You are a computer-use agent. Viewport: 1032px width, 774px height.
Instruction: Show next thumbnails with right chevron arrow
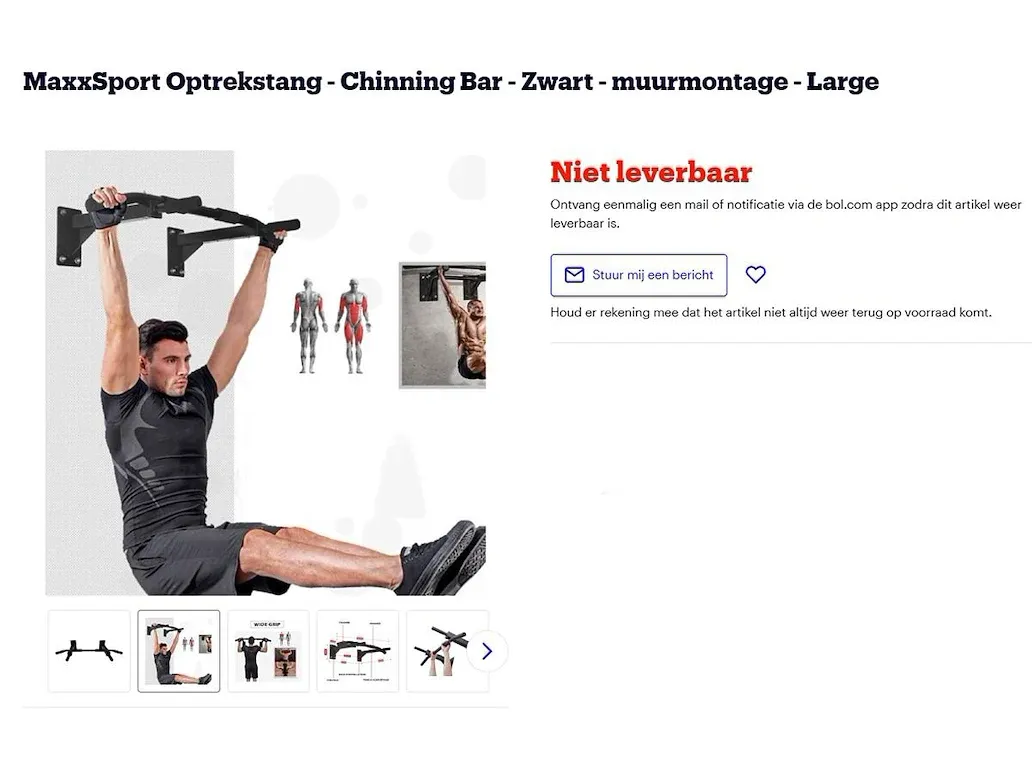coord(487,652)
